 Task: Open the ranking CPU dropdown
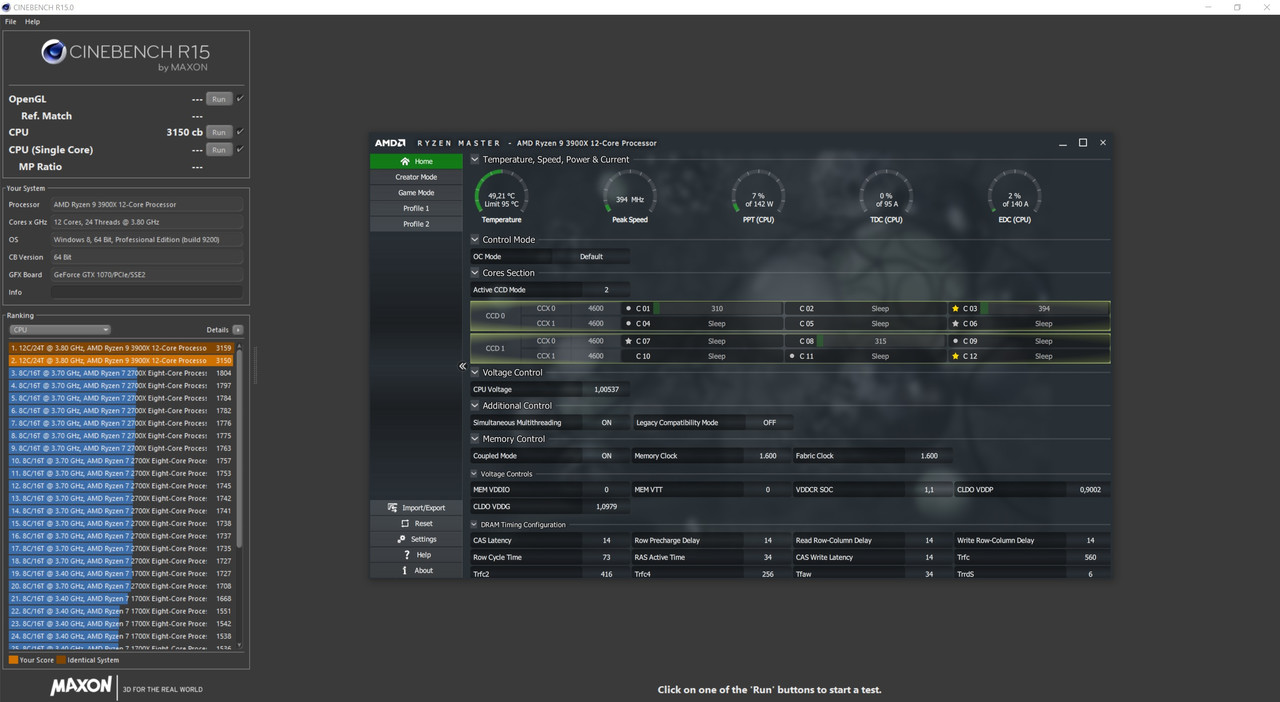click(60, 329)
